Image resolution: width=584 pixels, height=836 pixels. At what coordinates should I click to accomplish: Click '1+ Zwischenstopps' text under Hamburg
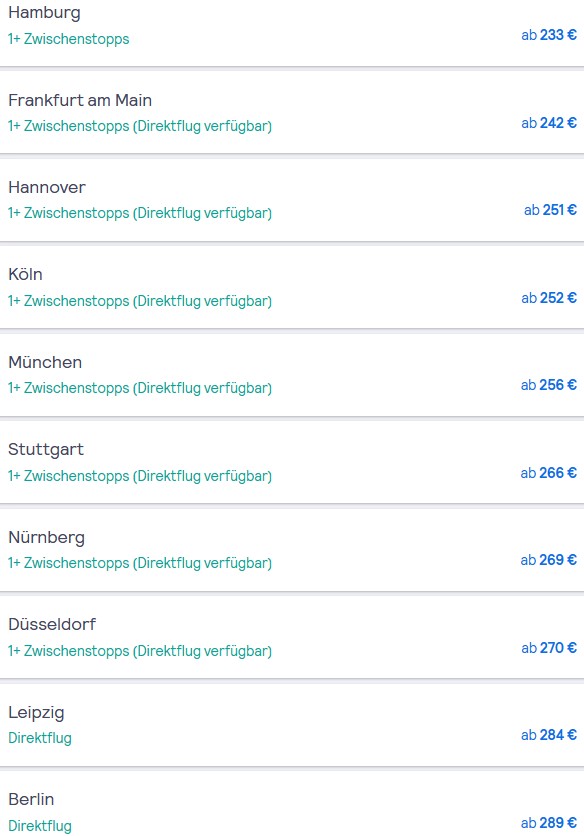point(68,39)
